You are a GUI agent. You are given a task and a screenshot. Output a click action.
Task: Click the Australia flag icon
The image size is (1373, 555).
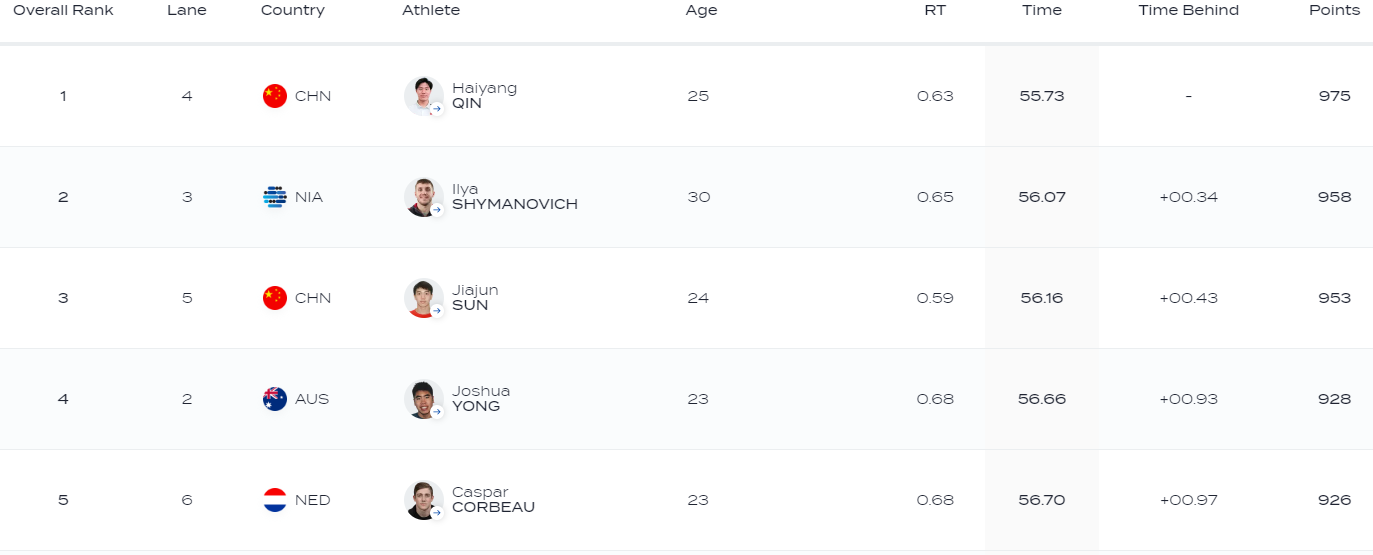click(x=274, y=399)
